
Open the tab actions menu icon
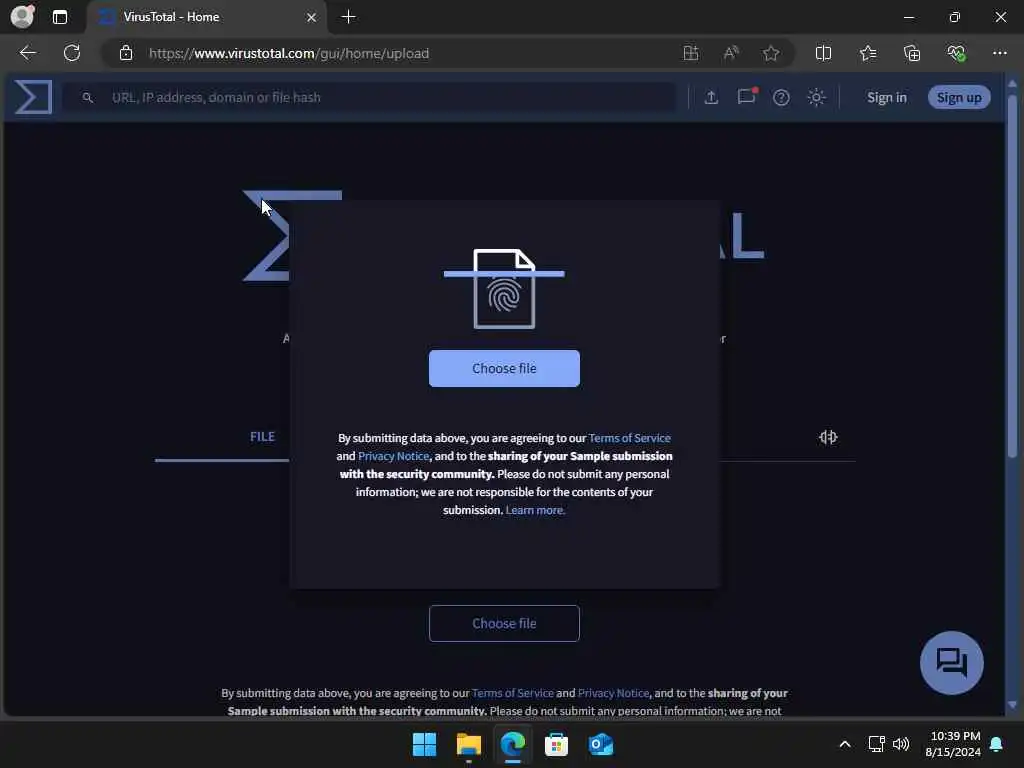click(x=60, y=17)
